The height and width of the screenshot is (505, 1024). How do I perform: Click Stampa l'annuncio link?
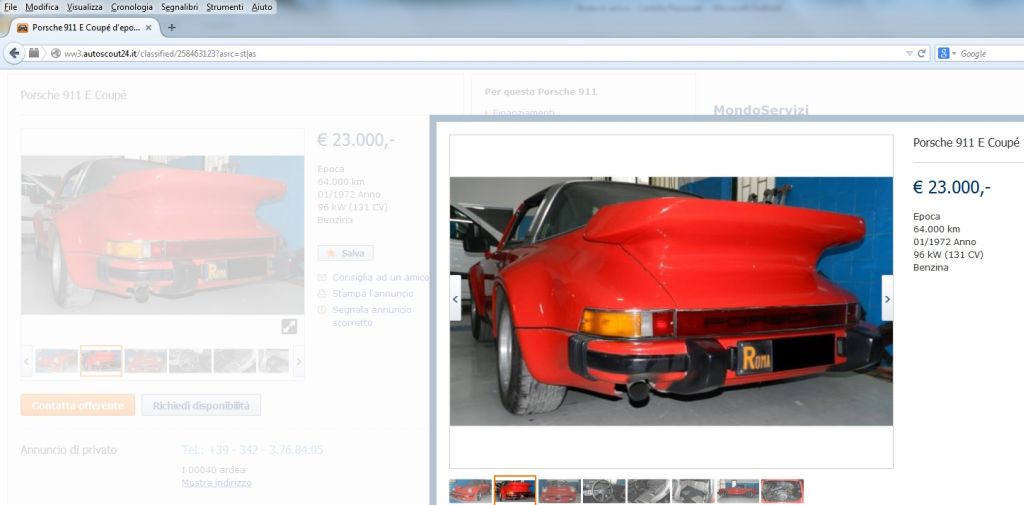tap(373, 293)
